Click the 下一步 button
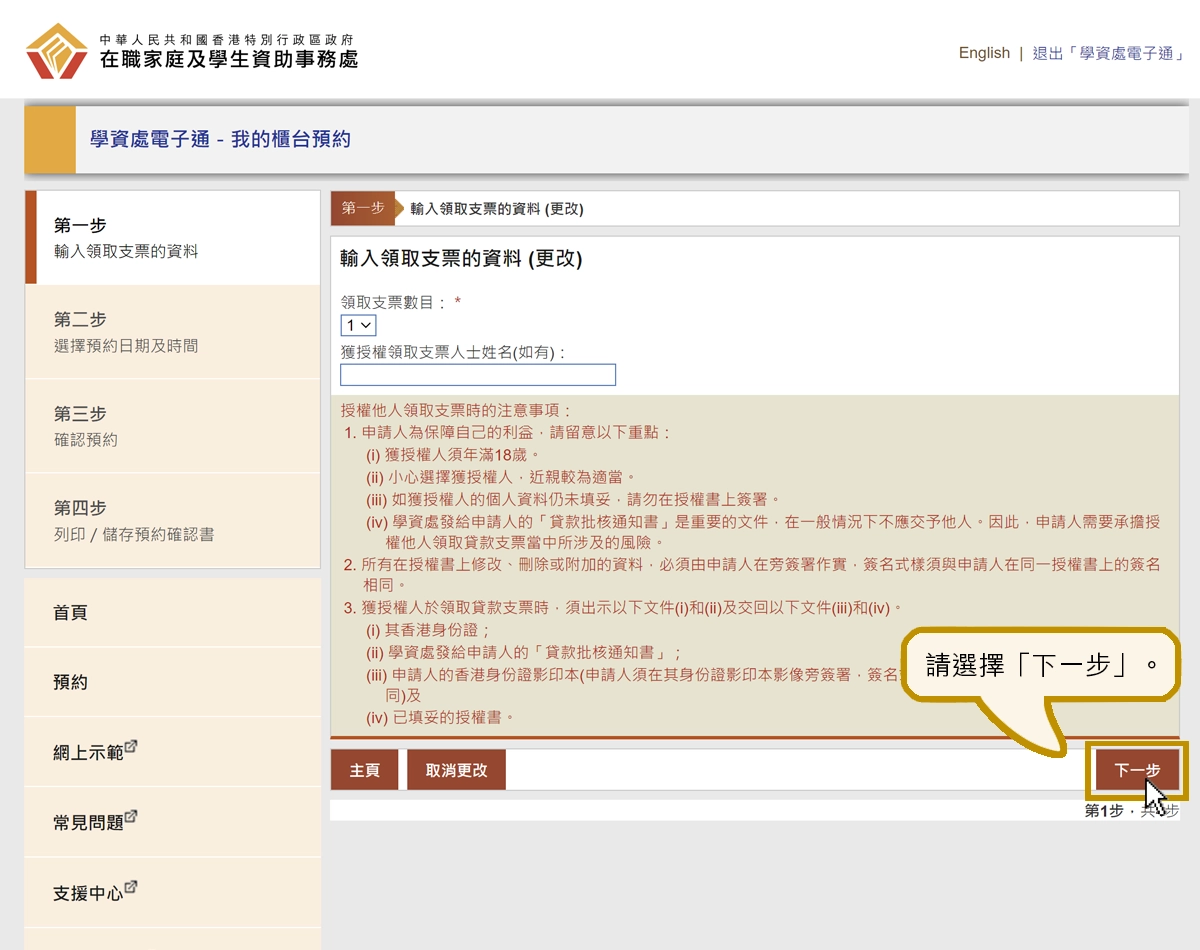Image resolution: width=1200 pixels, height=950 pixels. coord(1137,770)
